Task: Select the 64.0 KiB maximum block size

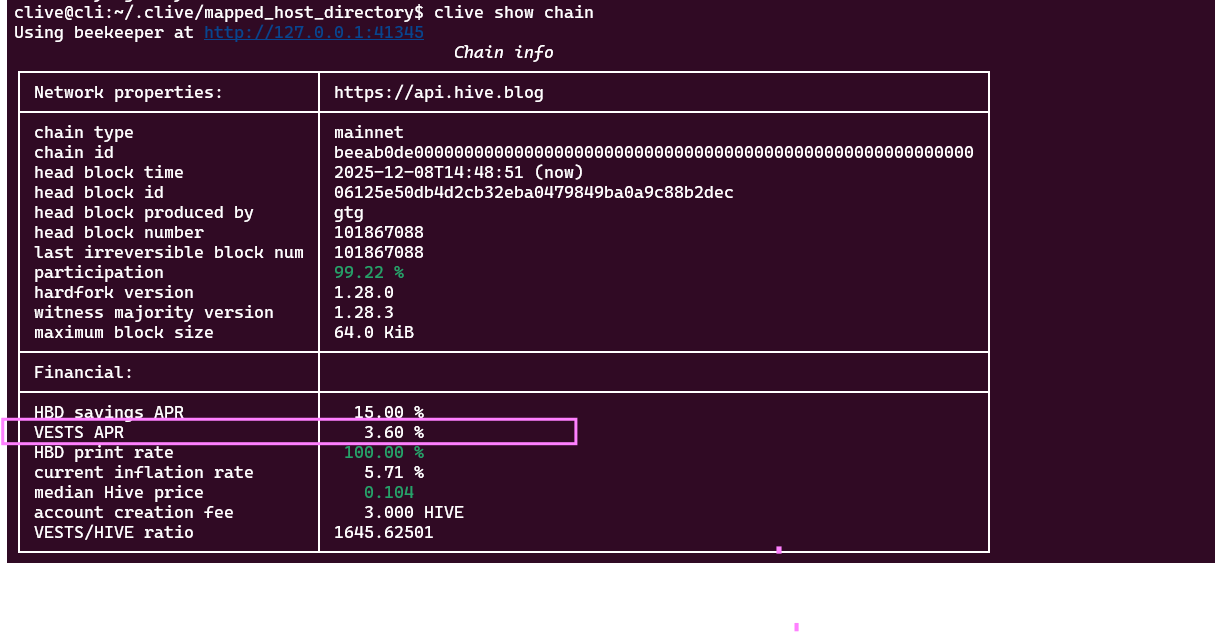Action: [373, 333]
